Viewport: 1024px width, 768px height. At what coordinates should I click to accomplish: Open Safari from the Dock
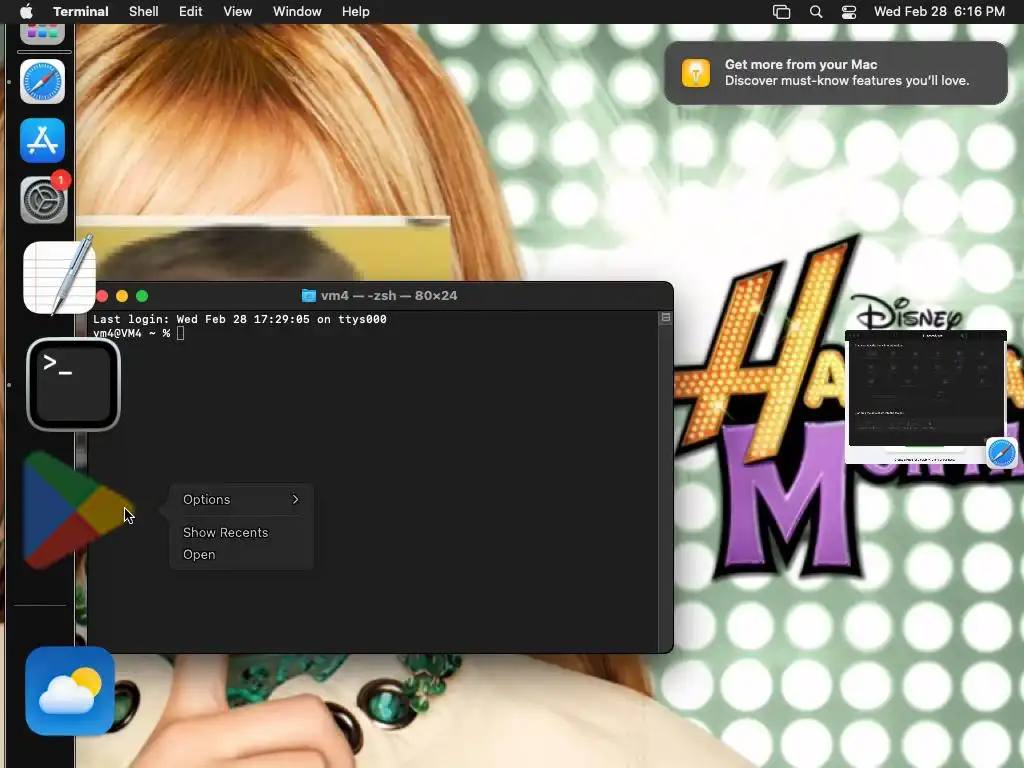42,82
